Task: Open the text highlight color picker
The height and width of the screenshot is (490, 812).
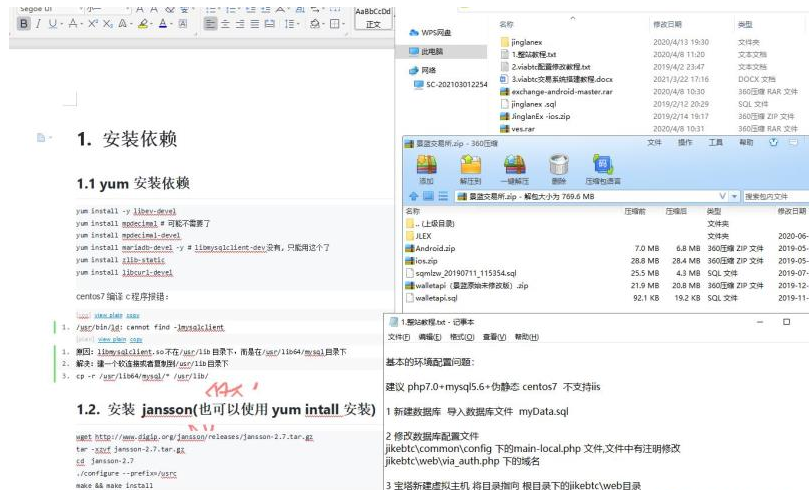Action: (x=145, y=24)
